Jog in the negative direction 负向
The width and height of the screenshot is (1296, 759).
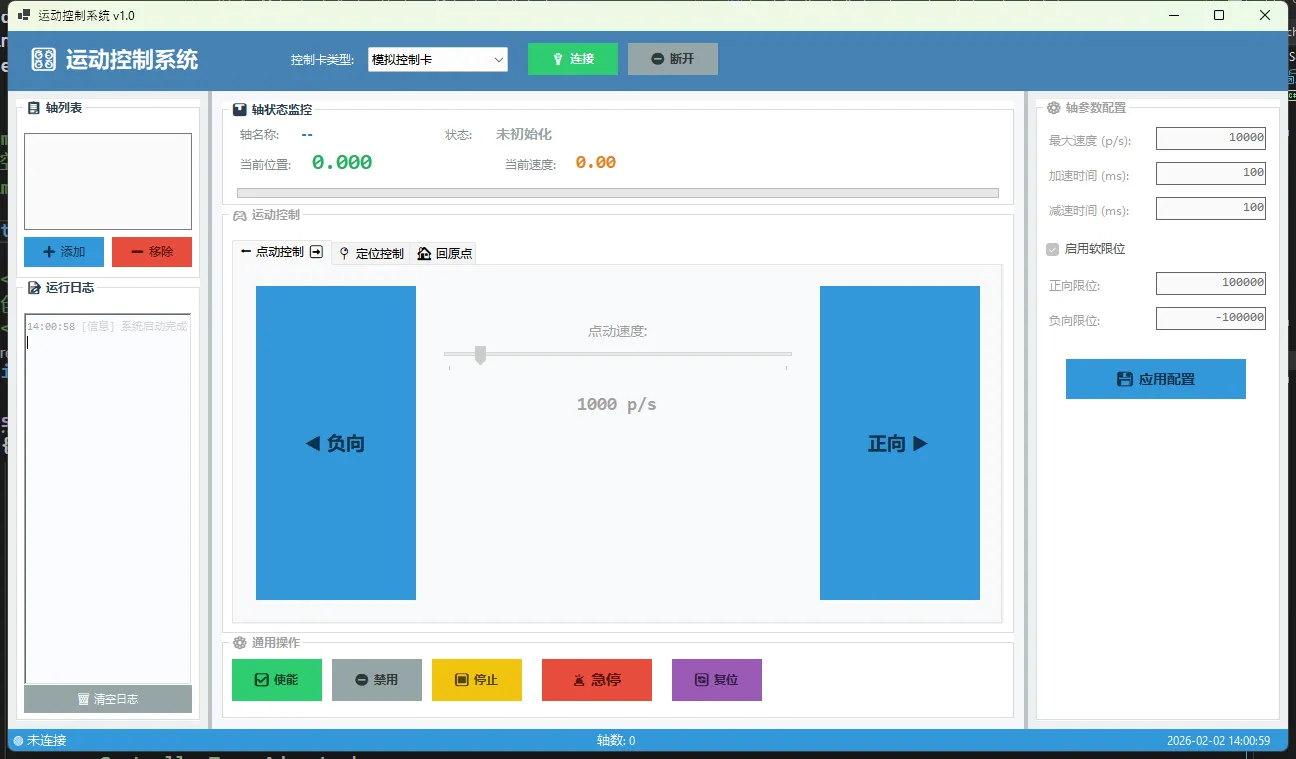click(x=336, y=443)
